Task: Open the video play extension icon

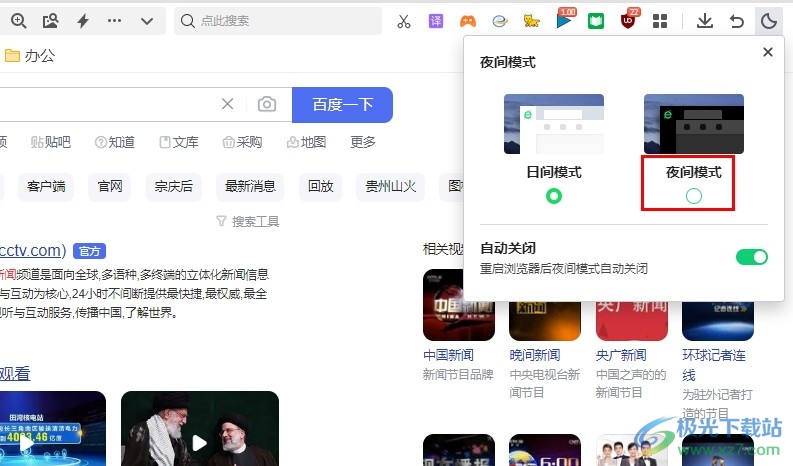Action: [x=564, y=20]
